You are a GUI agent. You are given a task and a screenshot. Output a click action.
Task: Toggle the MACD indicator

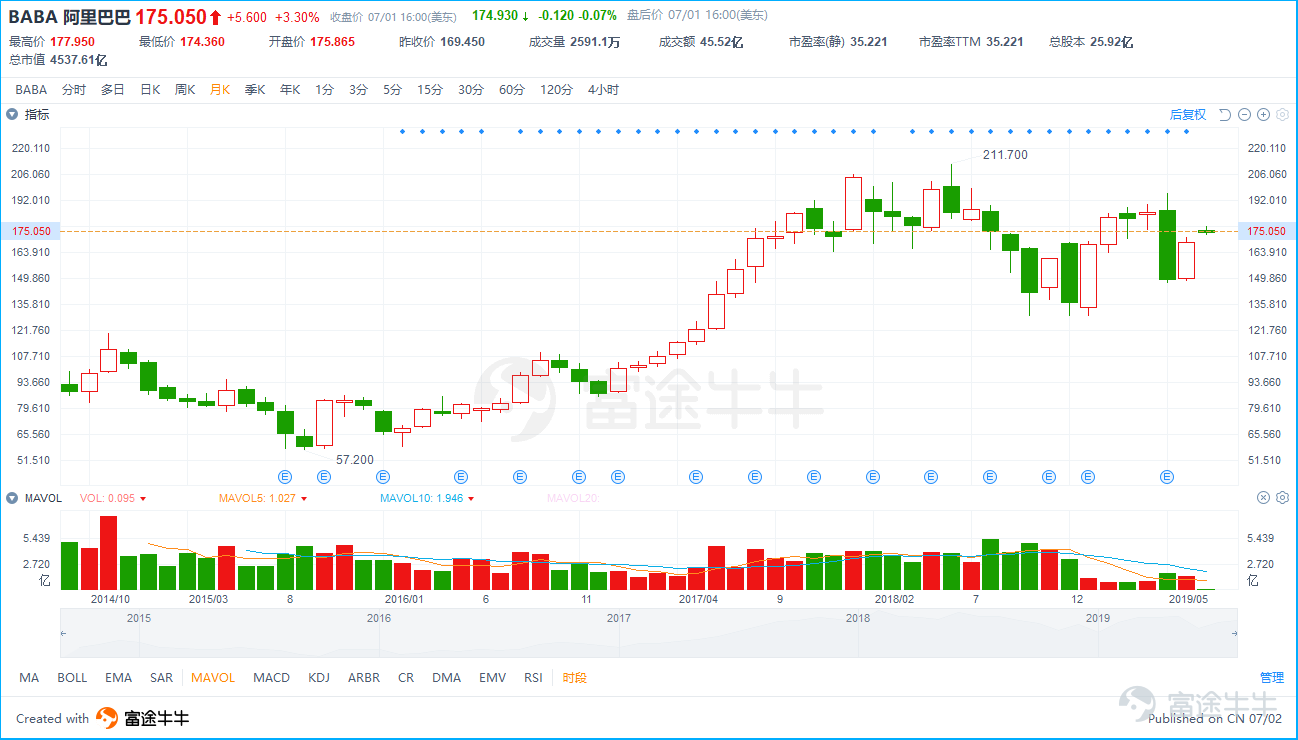[271, 678]
